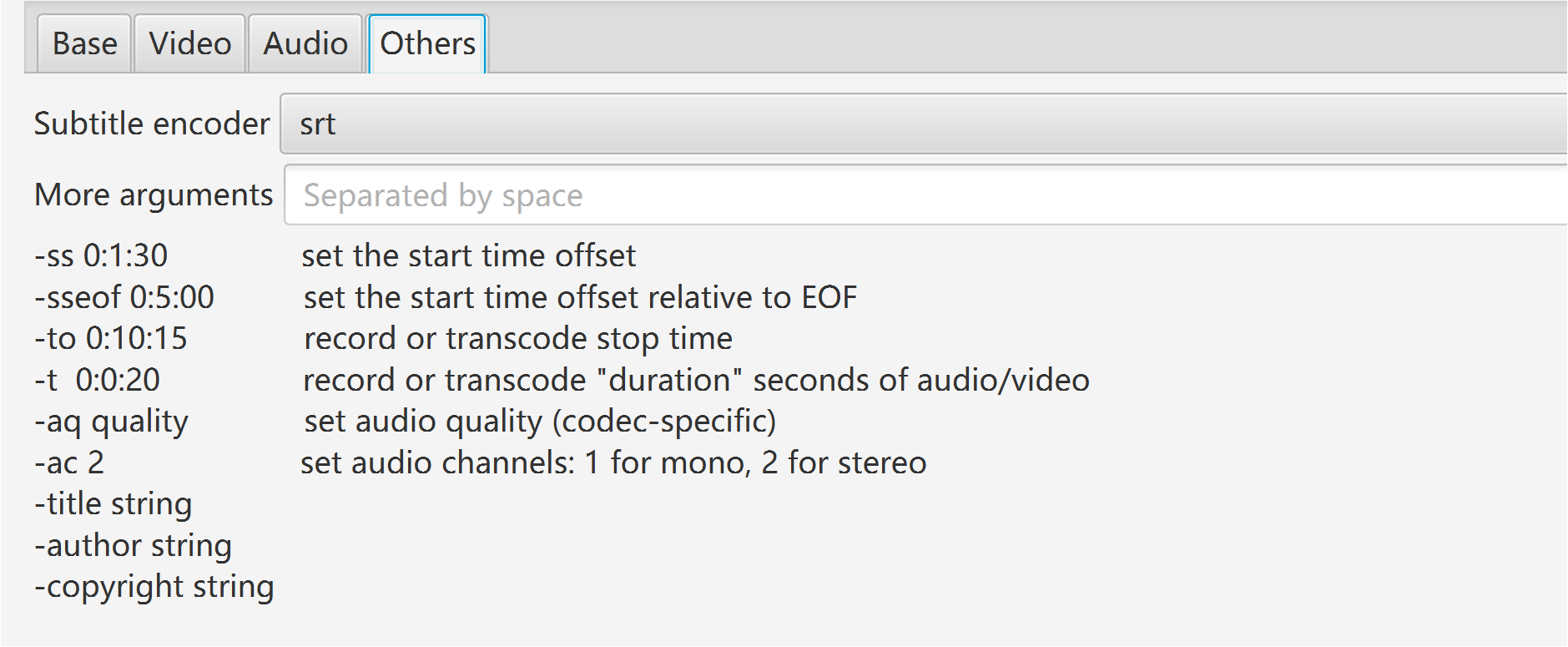Click the -copyright string argument text

point(154,587)
